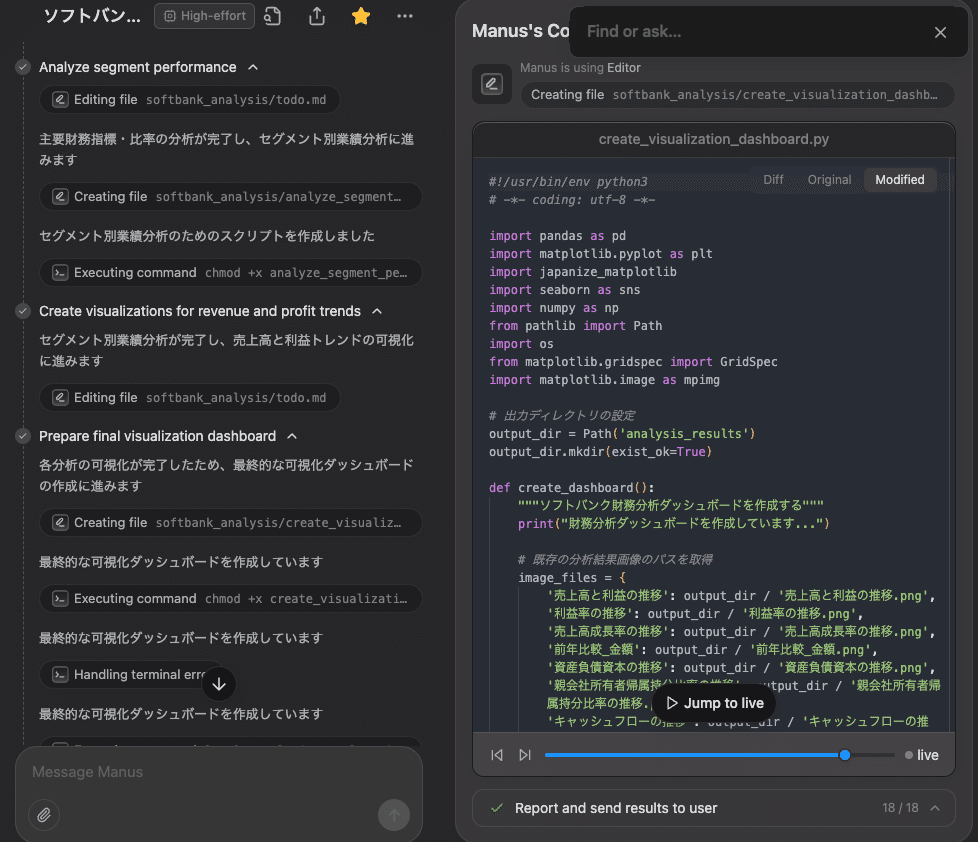Click the send message arrow button
The height and width of the screenshot is (842, 978).
tap(394, 815)
